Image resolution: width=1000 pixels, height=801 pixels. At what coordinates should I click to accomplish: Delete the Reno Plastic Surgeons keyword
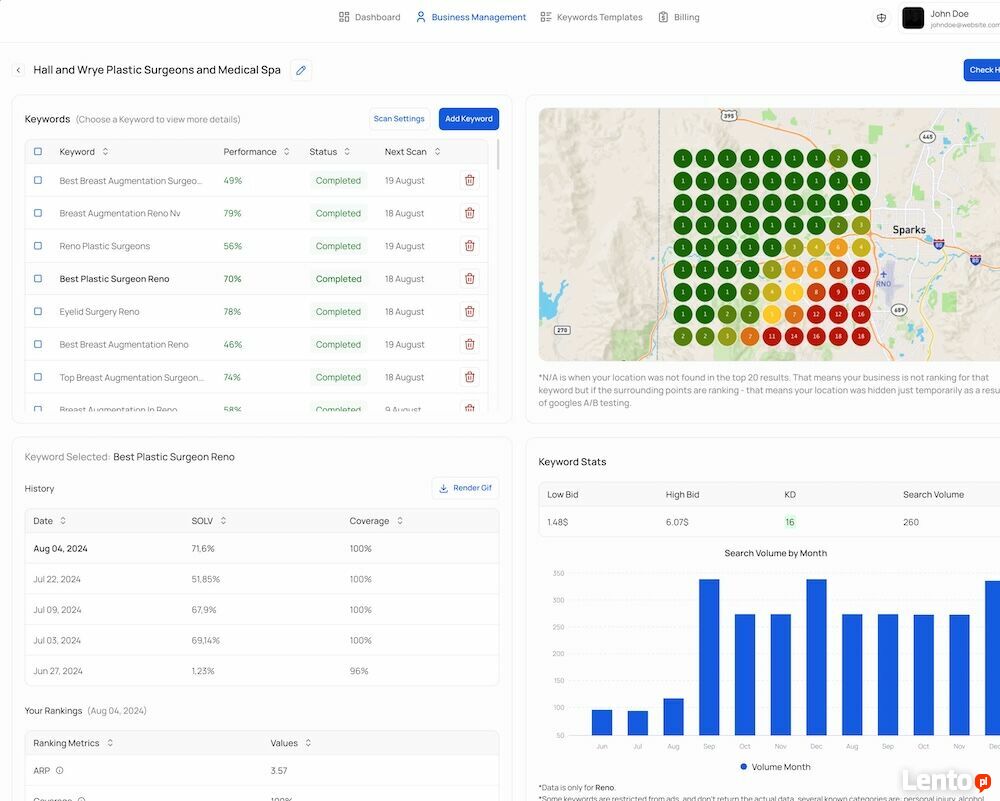(469, 246)
